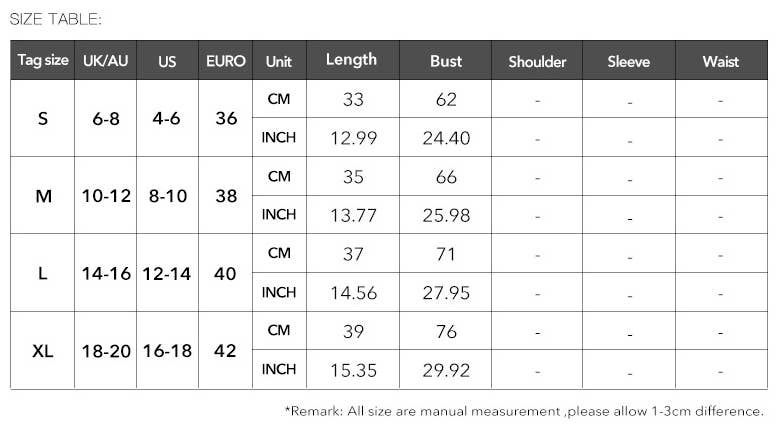
Task: Select the Length column header
Action: [x=352, y=60]
